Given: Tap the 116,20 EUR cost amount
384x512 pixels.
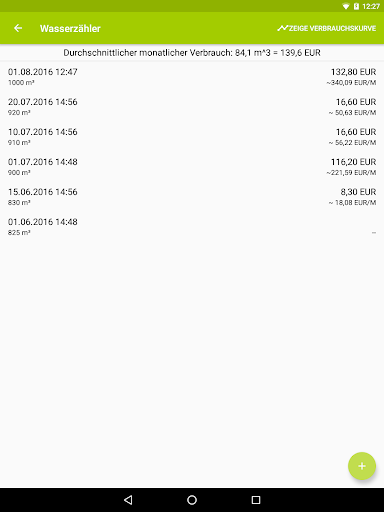Looking at the screenshot, I should pyautogui.click(x=353, y=162).
